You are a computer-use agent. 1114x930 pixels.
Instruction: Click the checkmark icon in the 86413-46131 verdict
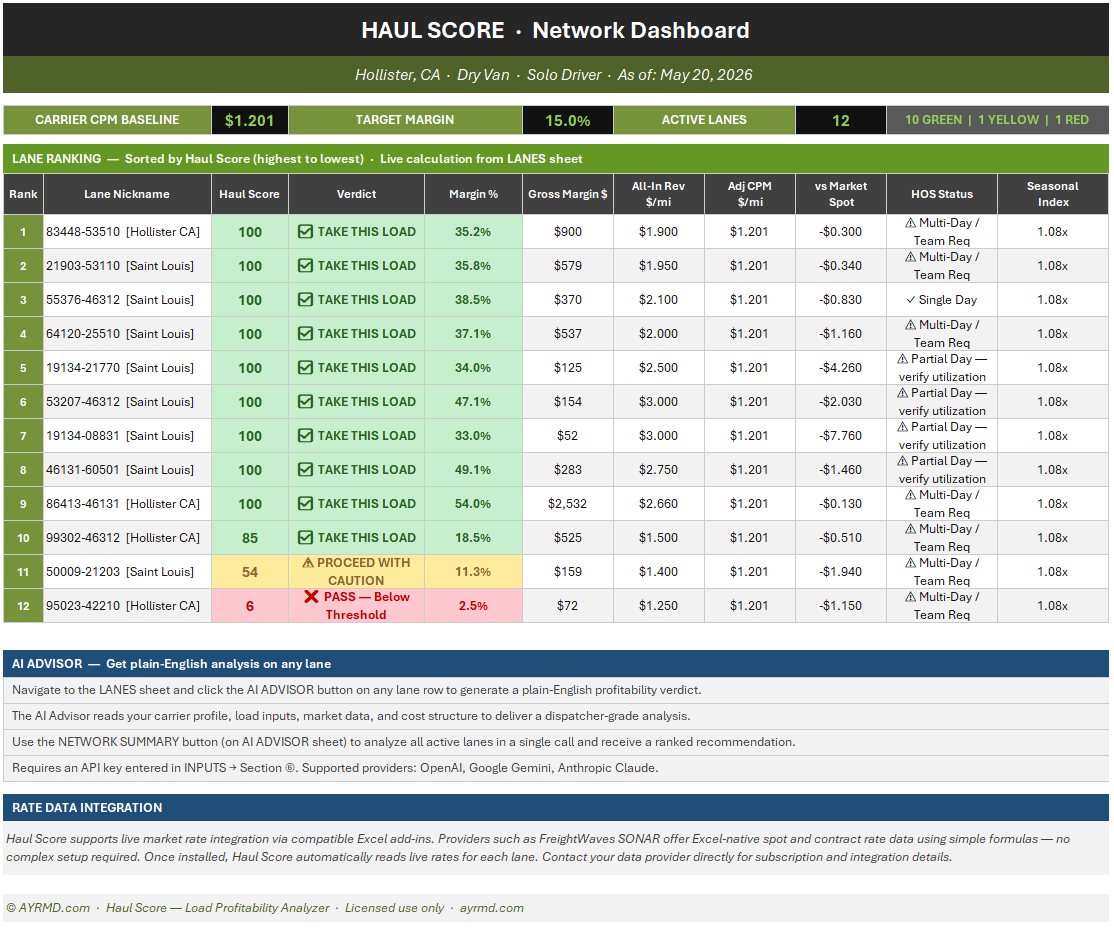305,504
